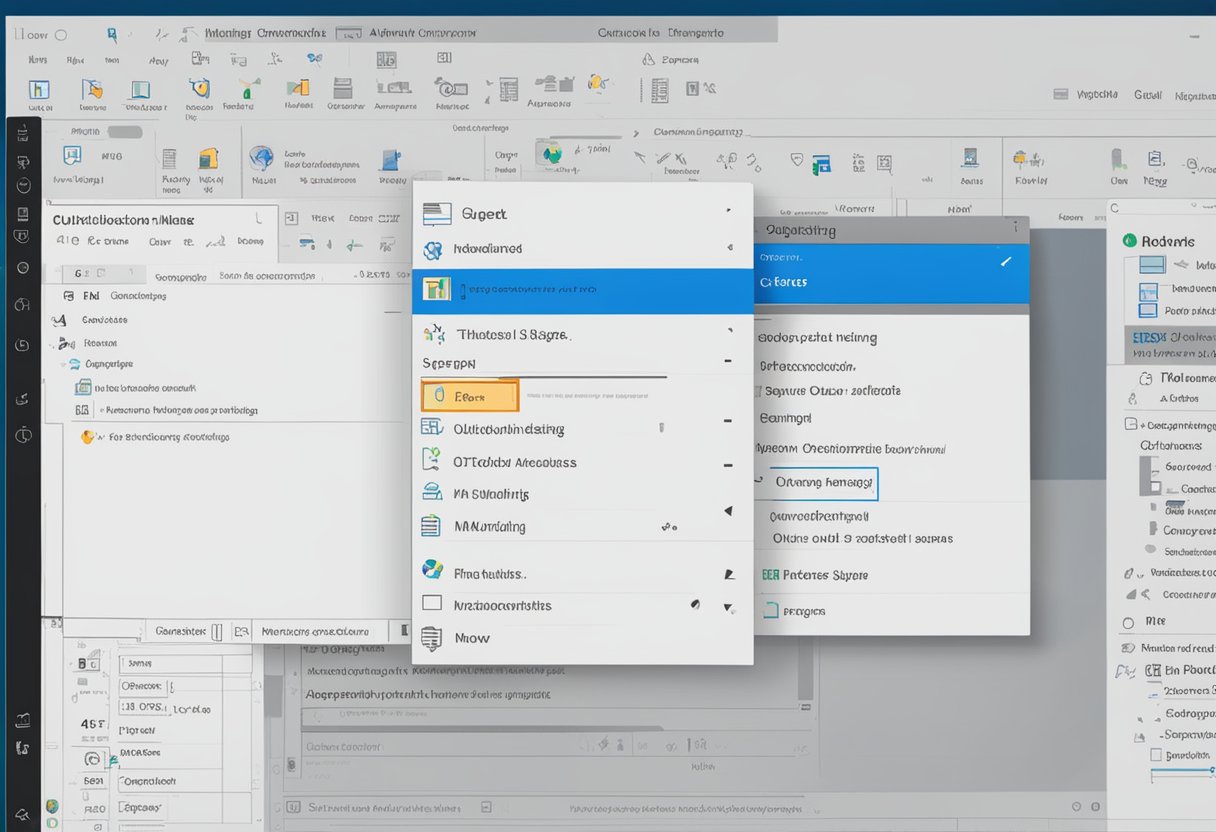The image size is (1216, 832).
Task: Tick the checkbox at bottom of right panel
Action: click(1156, 756)
